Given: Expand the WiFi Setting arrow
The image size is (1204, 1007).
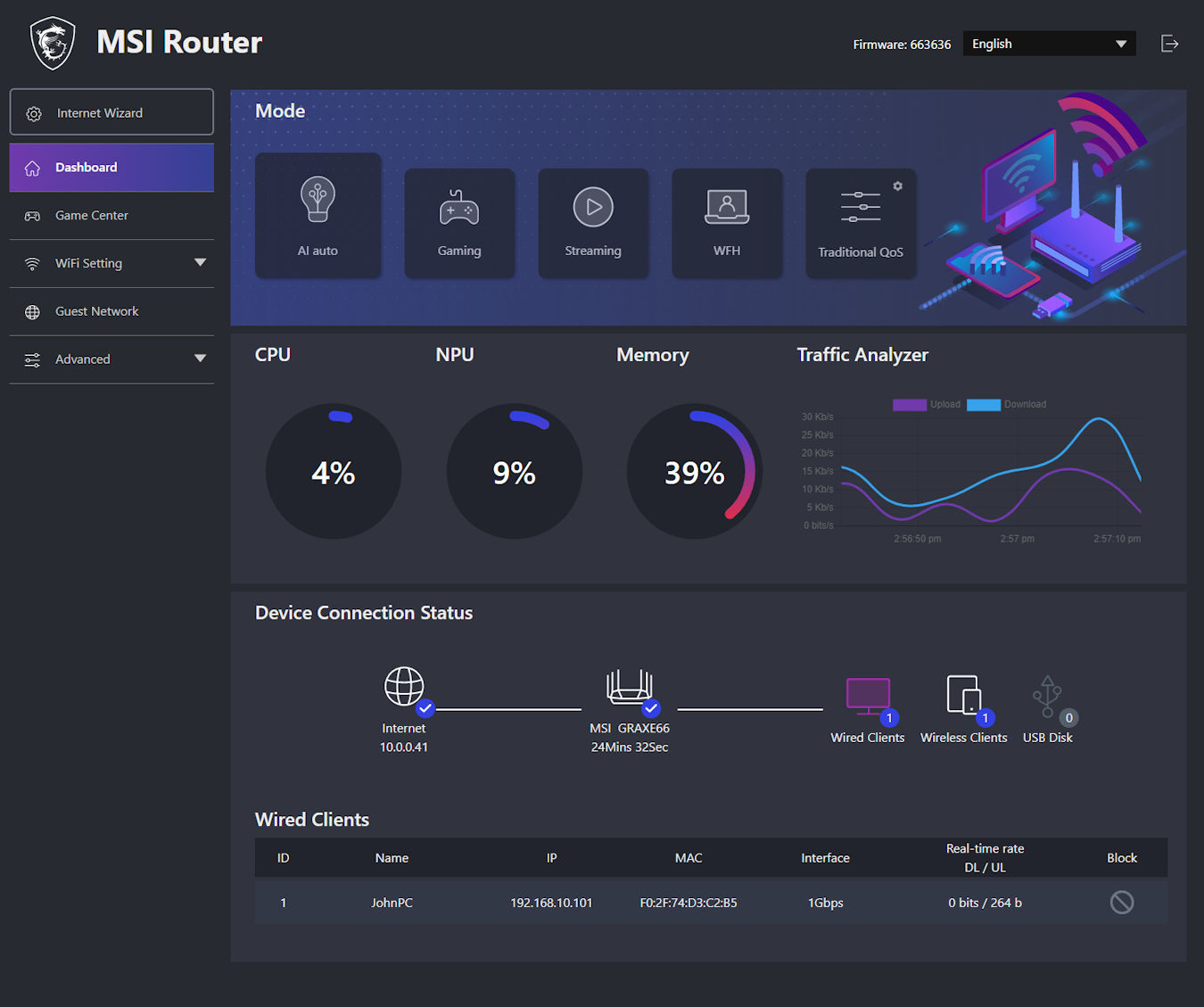Looking at the screenshot, I should coord(200,263).
